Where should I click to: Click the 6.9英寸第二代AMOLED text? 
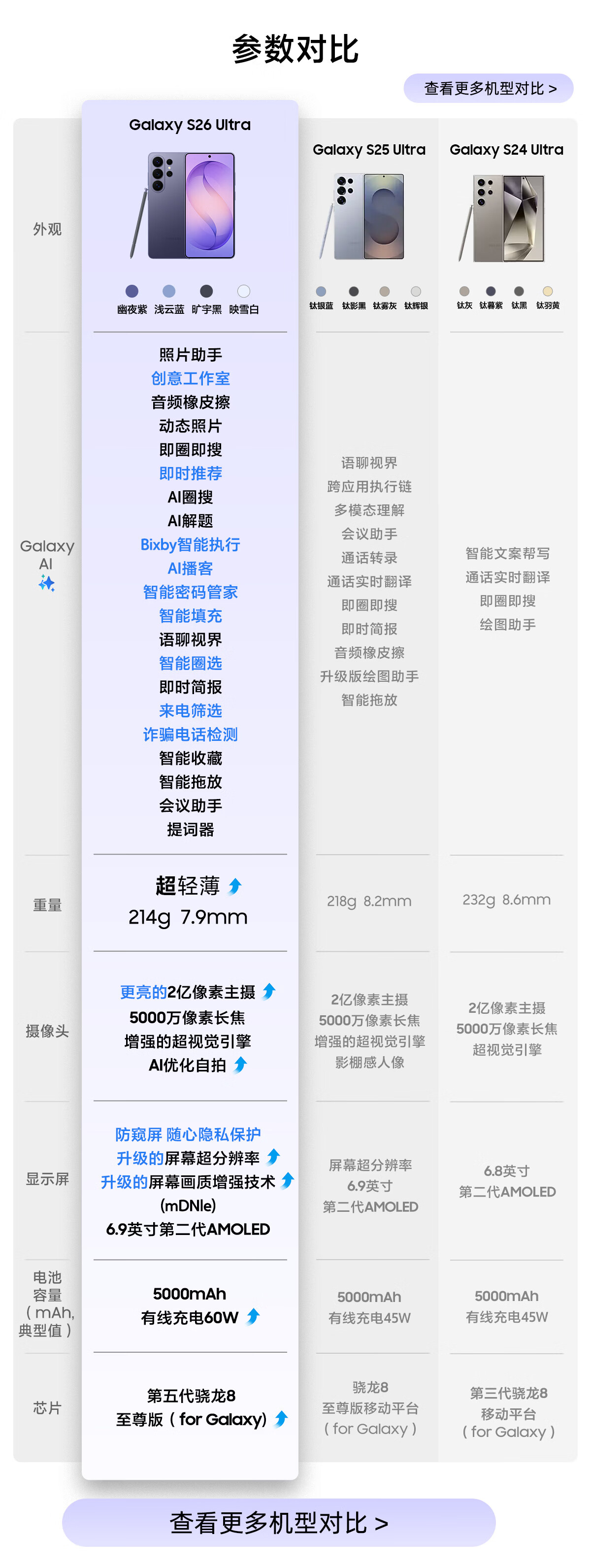[188, 1230]
